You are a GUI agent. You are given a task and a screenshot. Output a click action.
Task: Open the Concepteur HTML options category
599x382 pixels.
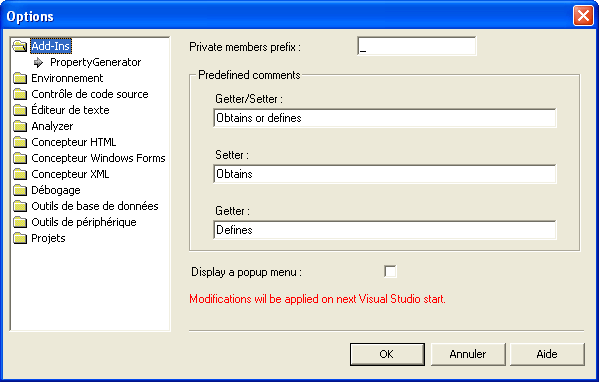pos(74,142)
